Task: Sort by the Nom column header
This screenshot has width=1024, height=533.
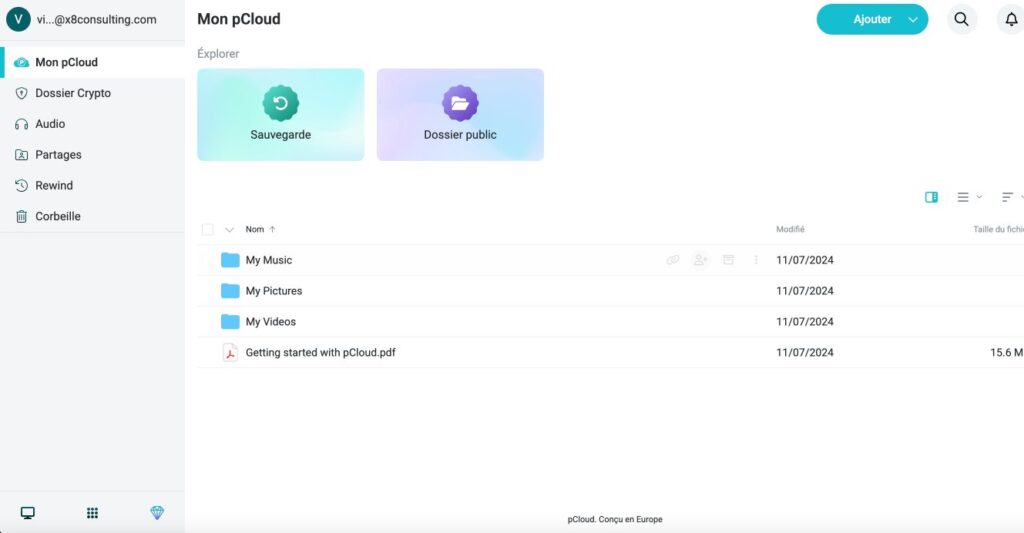Action: [x=260, y=229]
